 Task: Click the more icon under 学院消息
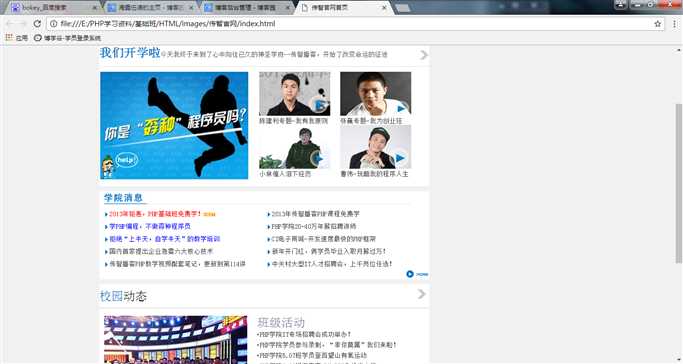point(417,274)
